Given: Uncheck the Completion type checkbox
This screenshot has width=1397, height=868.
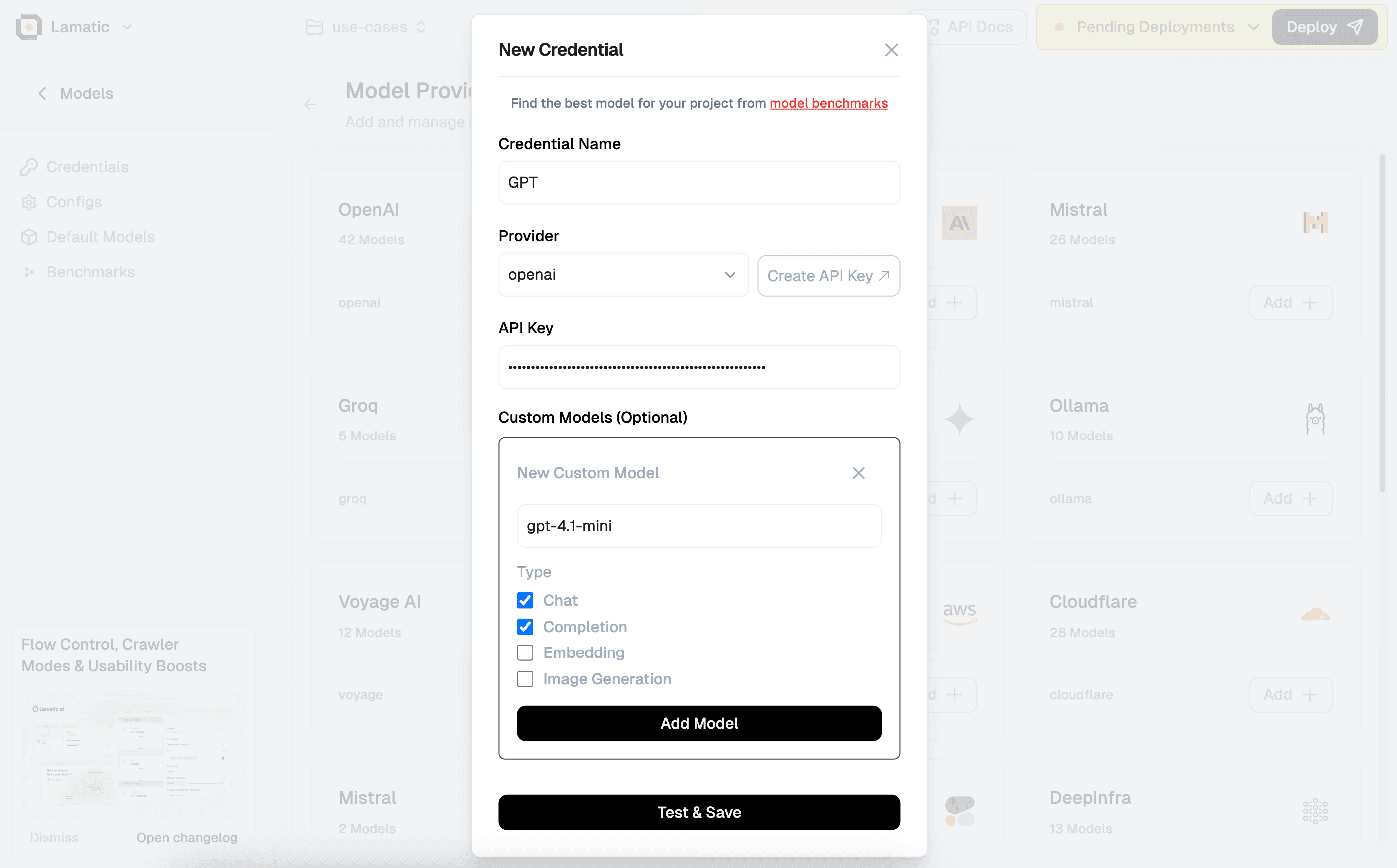Looking at the screenshot, I should click(525, 627).
